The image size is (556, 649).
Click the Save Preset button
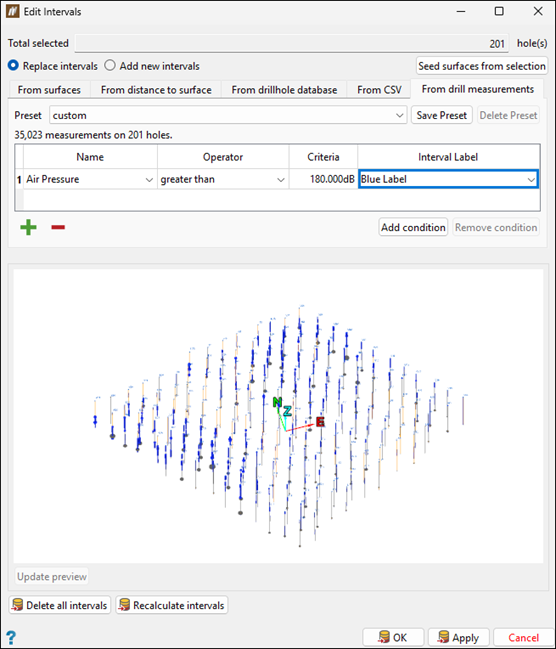point(441,115)
